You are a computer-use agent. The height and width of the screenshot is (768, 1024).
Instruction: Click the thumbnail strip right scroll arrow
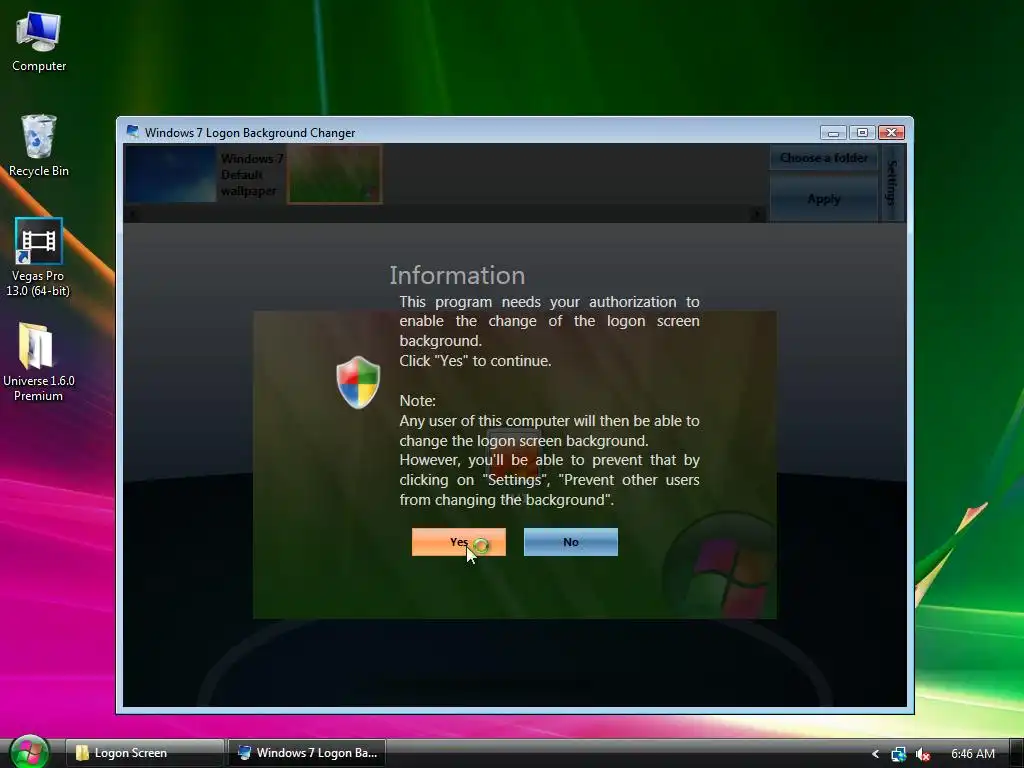pyautogui.click(x=758, y=214)
